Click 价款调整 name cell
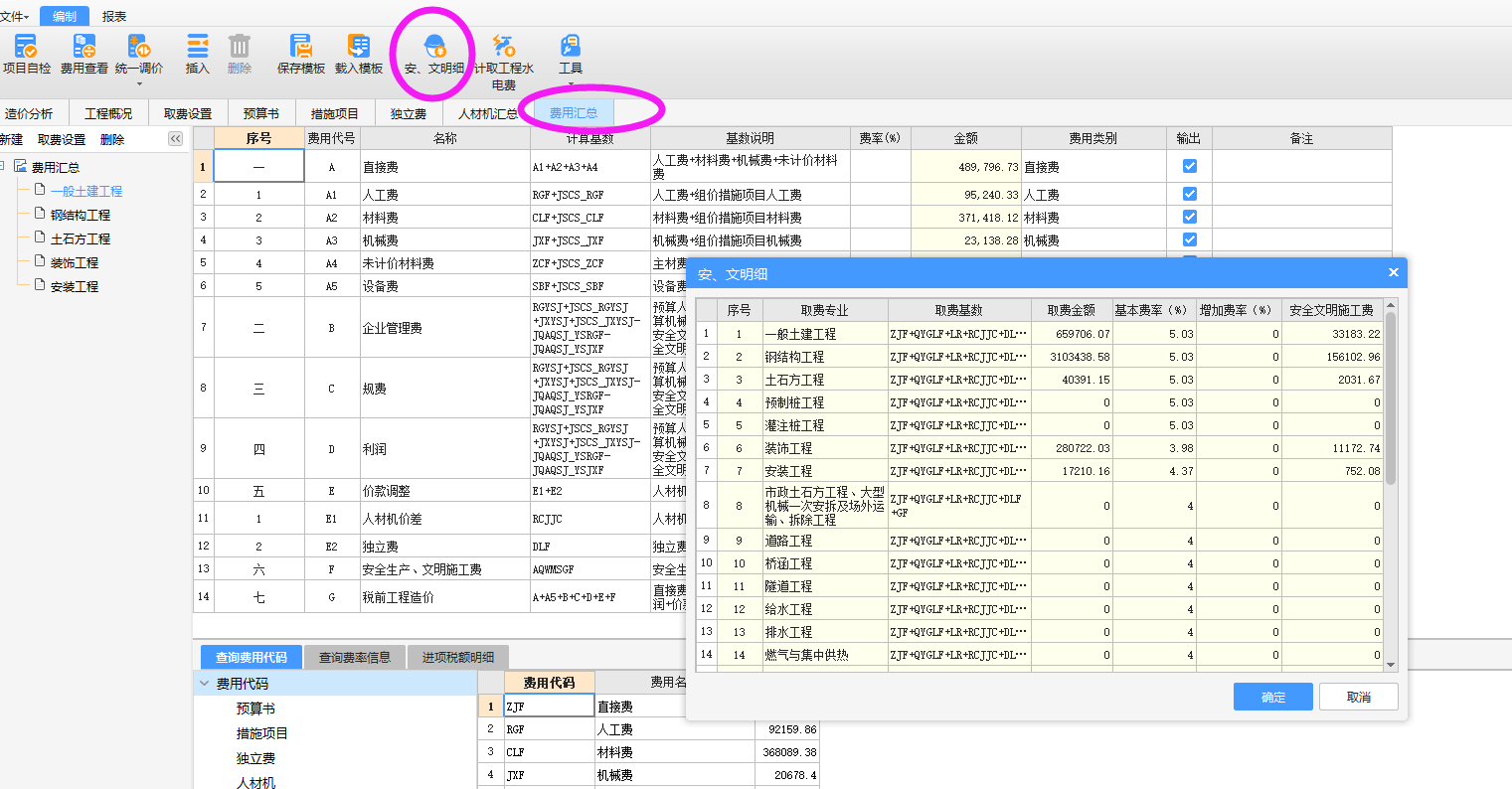This screenshot has width=1512, height=789. click(x=445, y=490)
